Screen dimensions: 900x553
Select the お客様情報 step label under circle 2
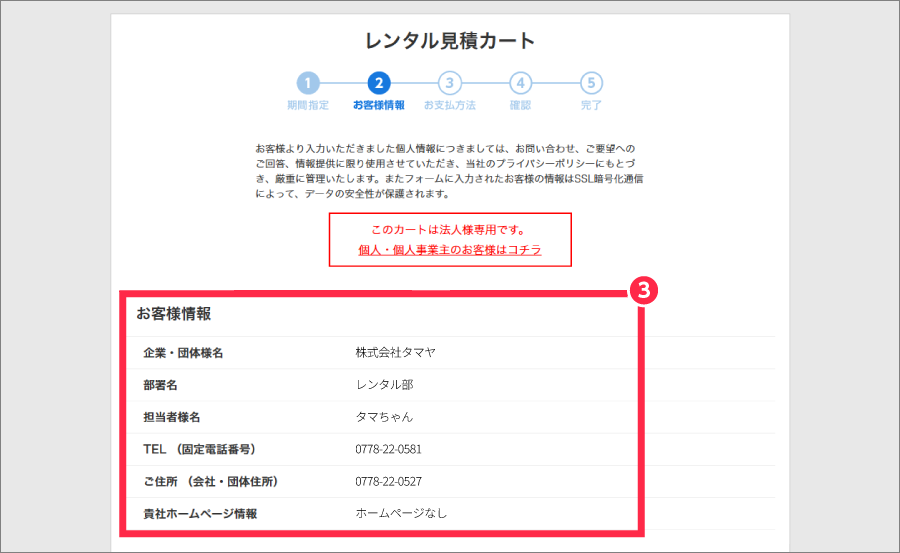[379, 105]
